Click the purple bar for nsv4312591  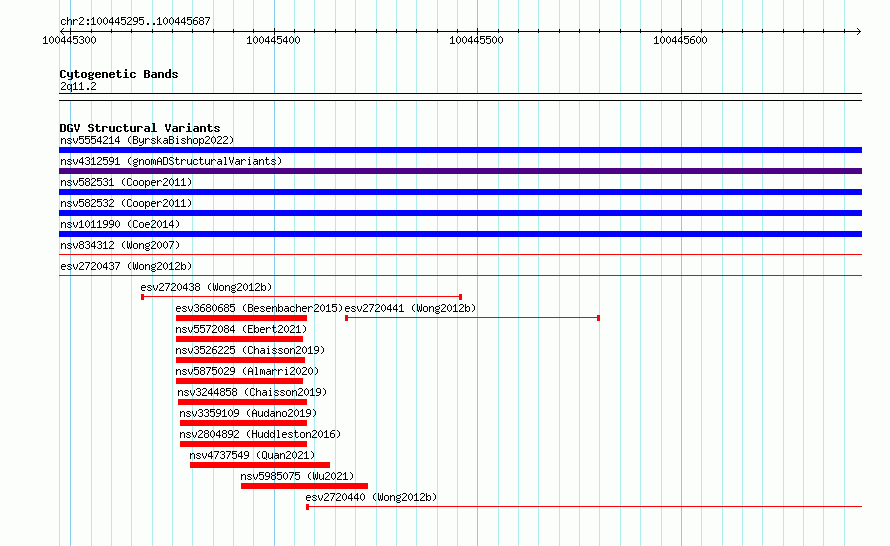click(x=460, y=171)
